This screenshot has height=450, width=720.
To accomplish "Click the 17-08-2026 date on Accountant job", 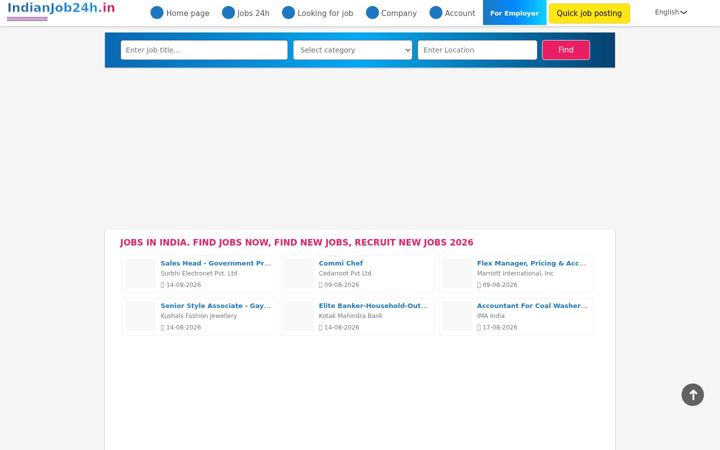I will pos(500,327).
